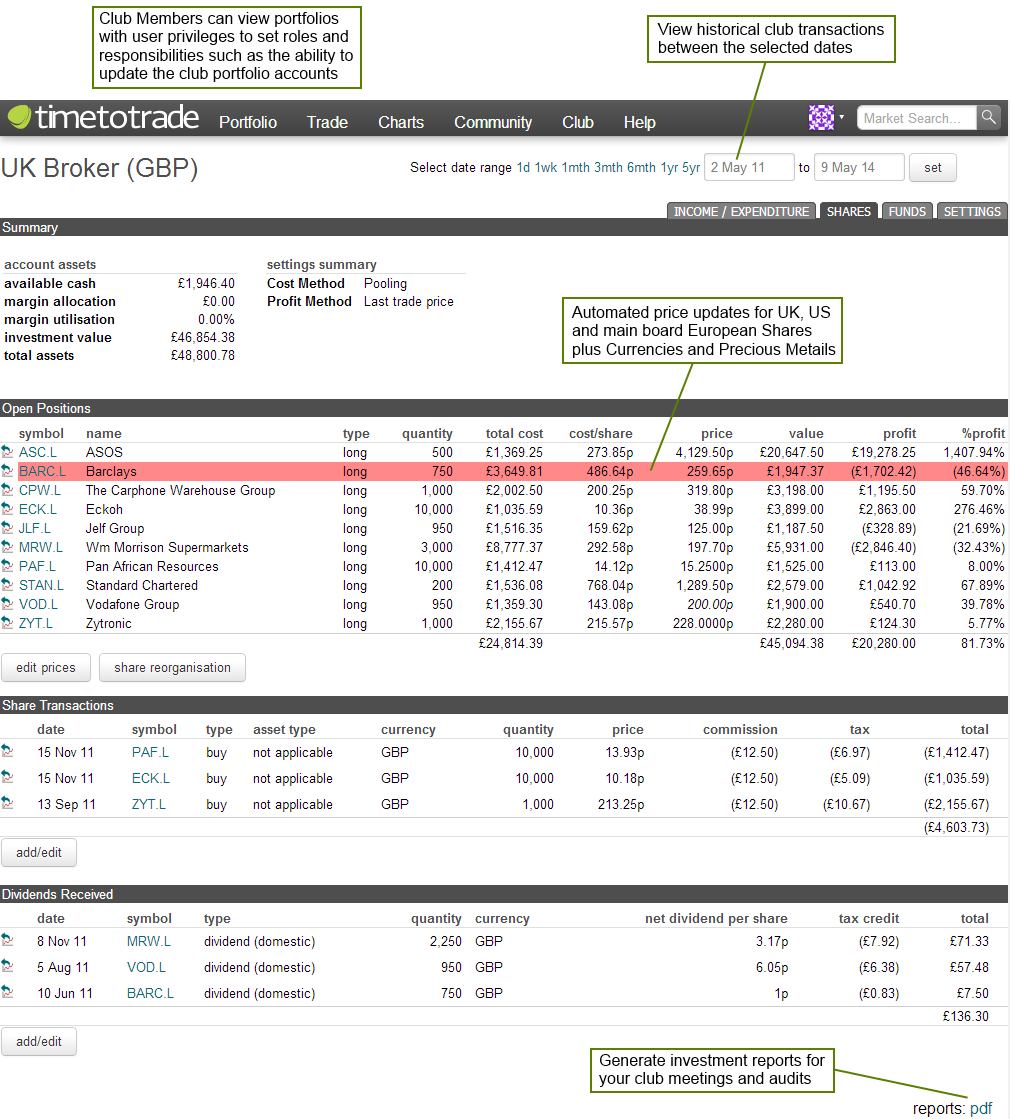
Task: Click the icon beside 8 Nov 11 dividend
Action: [8, 941]
